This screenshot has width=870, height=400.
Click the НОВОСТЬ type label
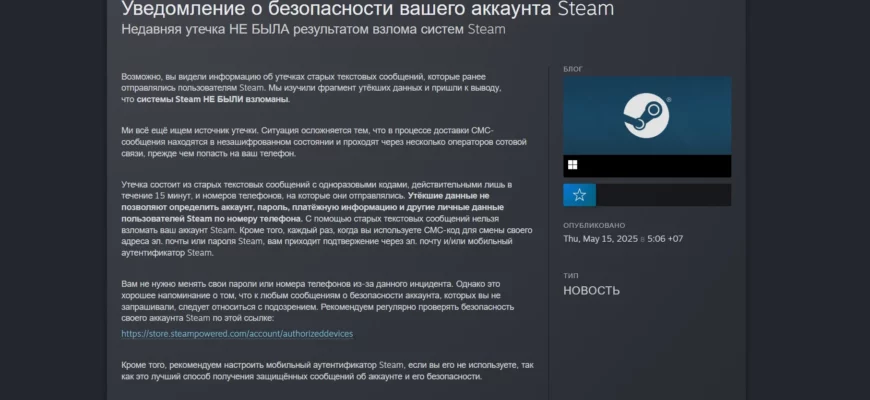[x=591, y=291]
